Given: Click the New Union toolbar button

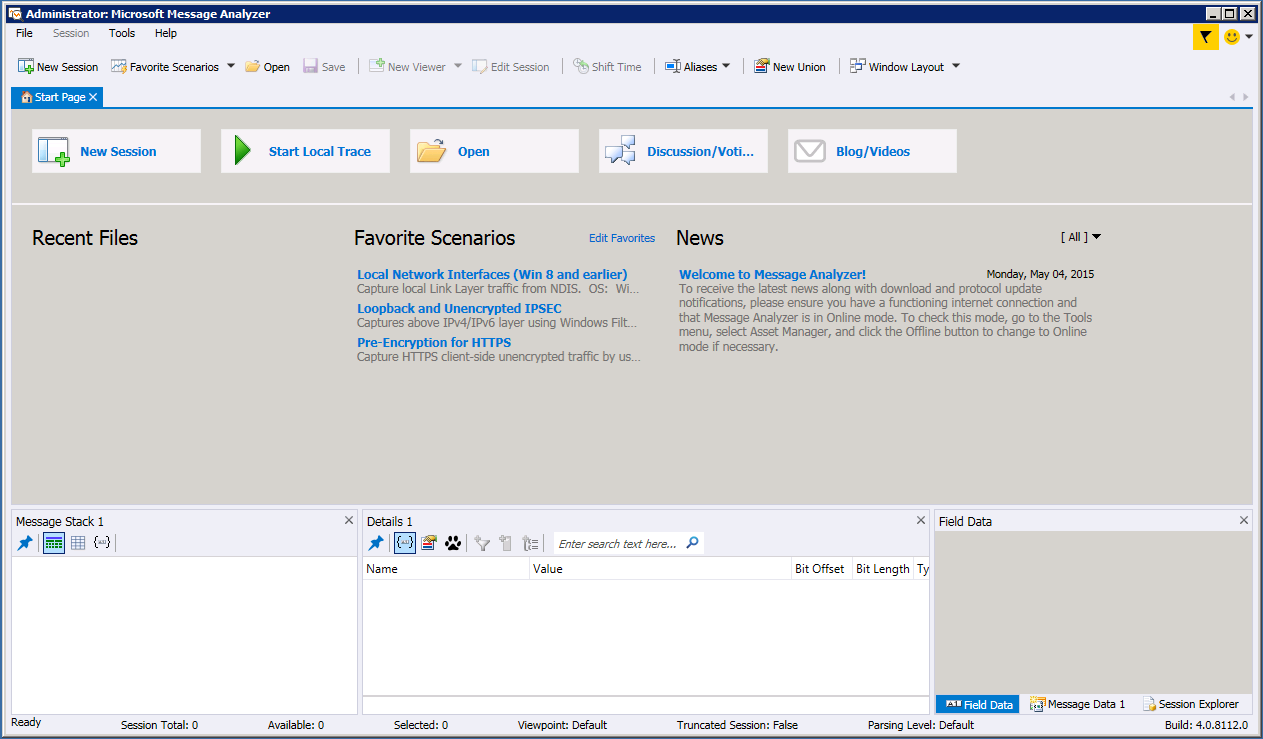Looking at the screenshot, I should (x=790, y=67).
